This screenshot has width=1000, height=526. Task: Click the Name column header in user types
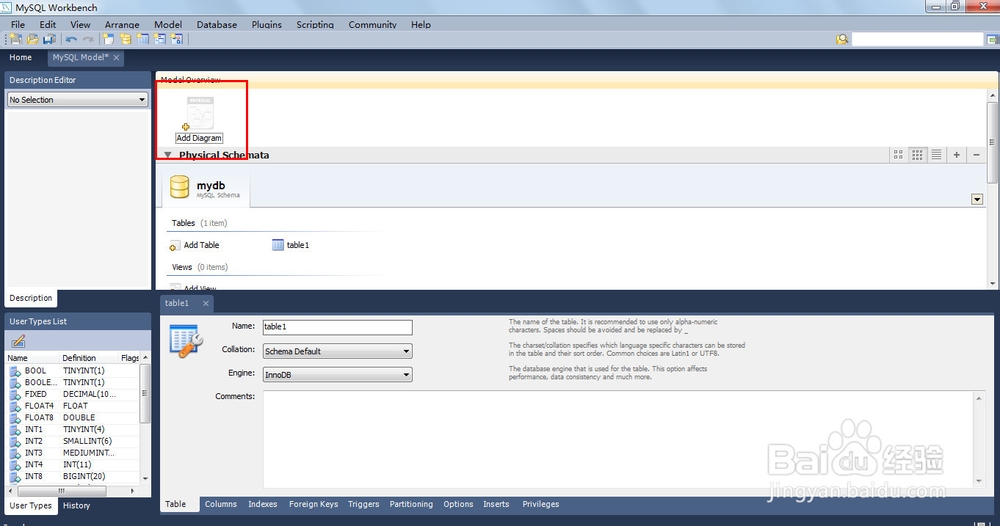33,358
